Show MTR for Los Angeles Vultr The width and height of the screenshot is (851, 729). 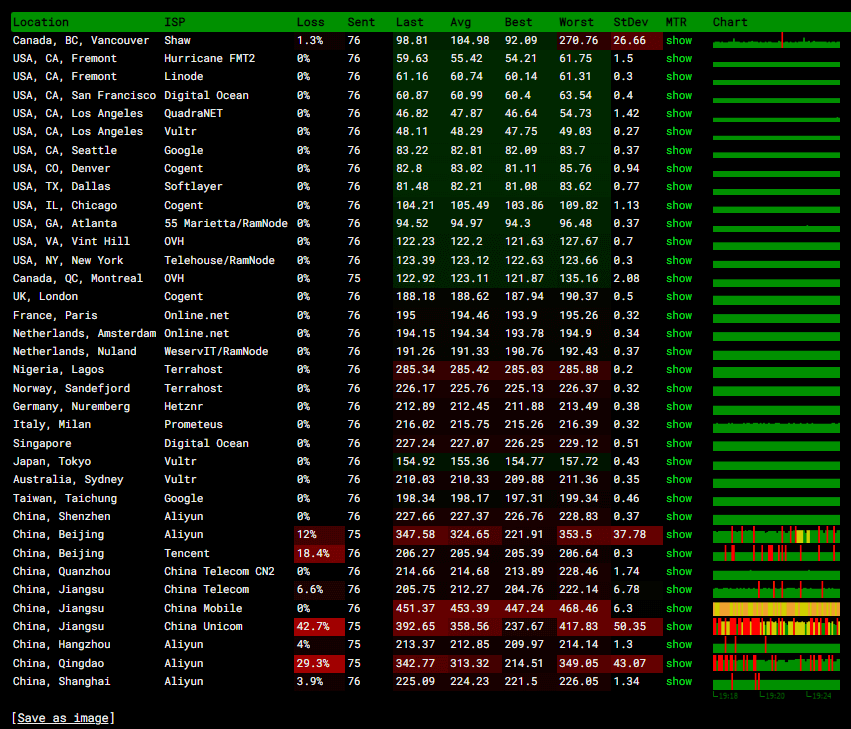pyautogui.click(x=679, y=131)
